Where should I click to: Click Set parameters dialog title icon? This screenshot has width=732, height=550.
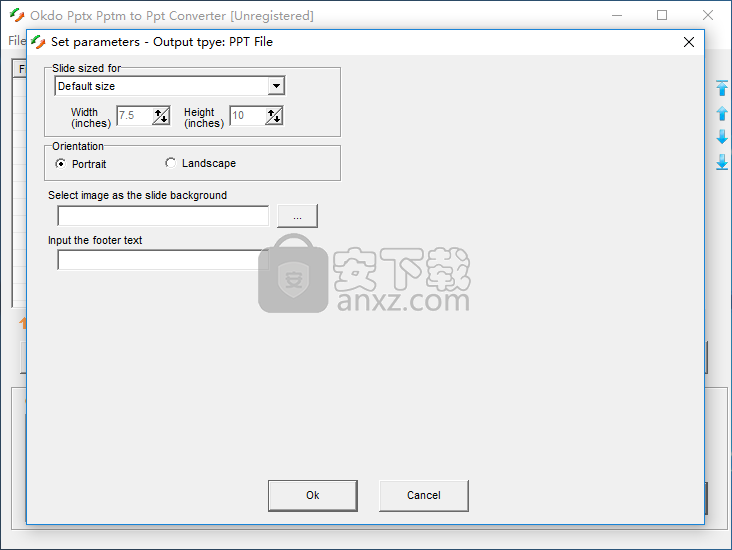click(x=38, y=42)
